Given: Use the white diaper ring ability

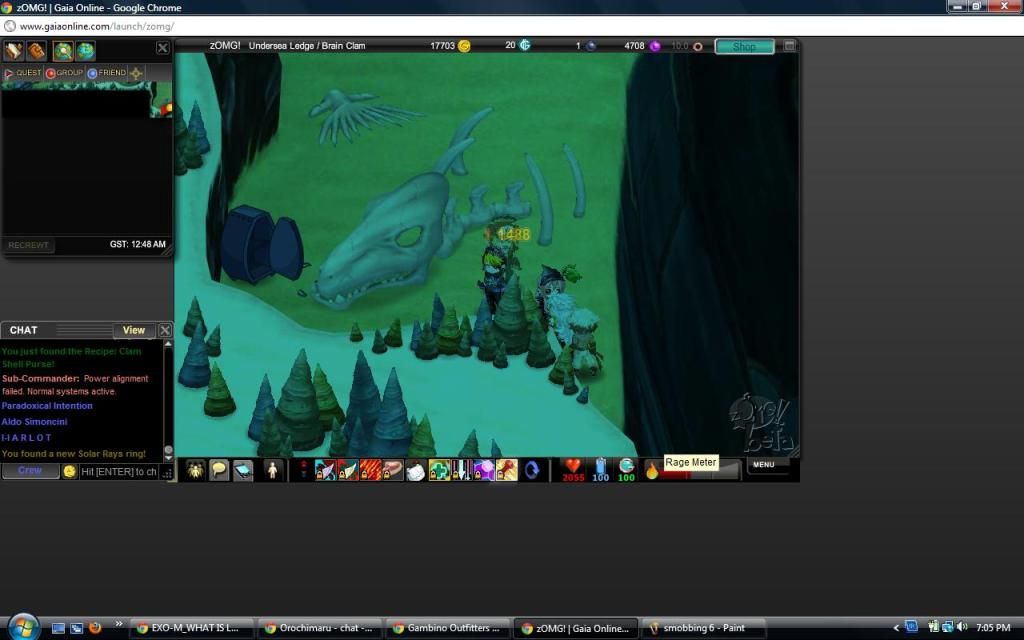Looking at the screenshot, I should tap(415, 470).
